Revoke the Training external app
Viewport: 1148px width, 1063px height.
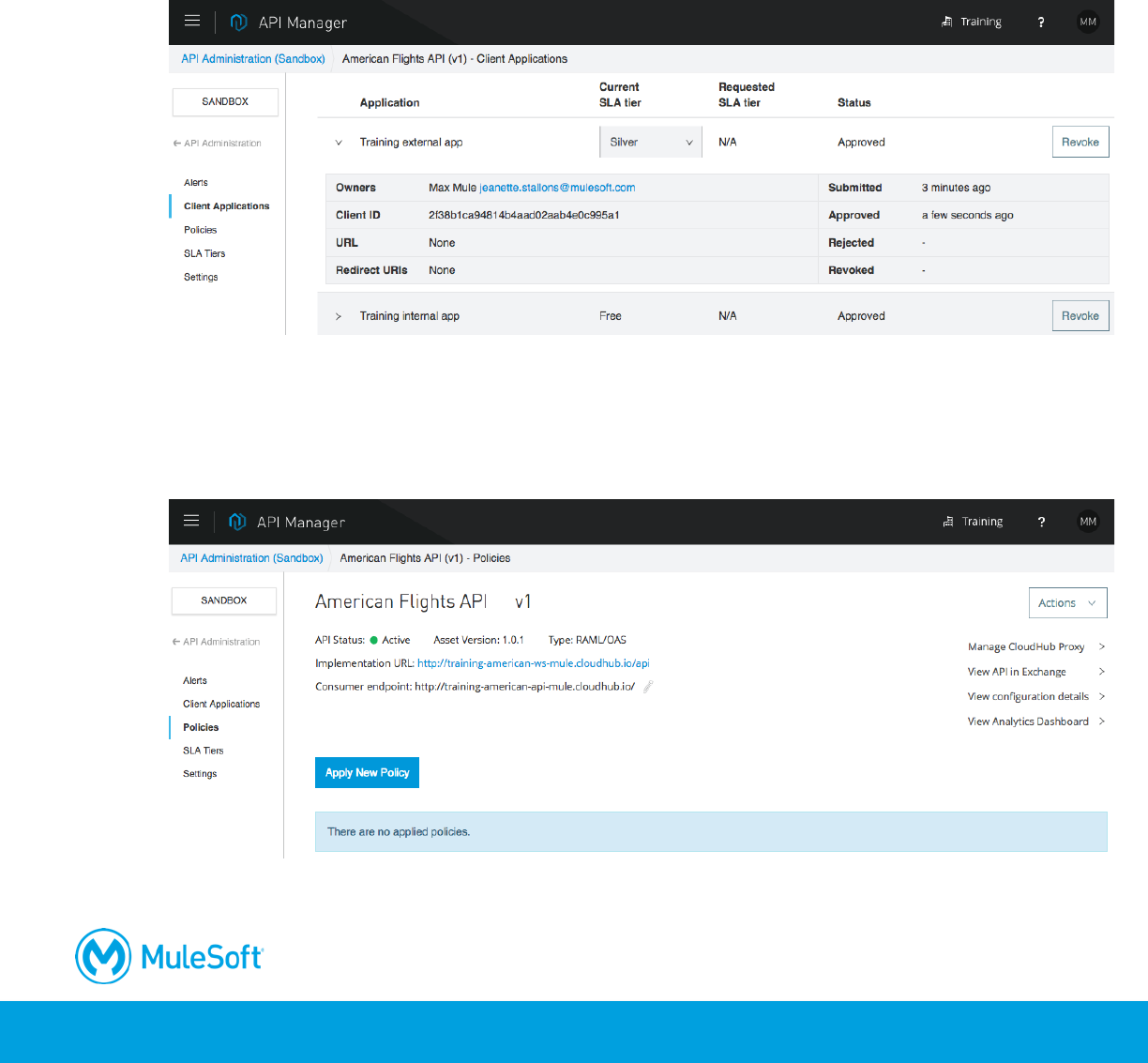point(1080,142)
